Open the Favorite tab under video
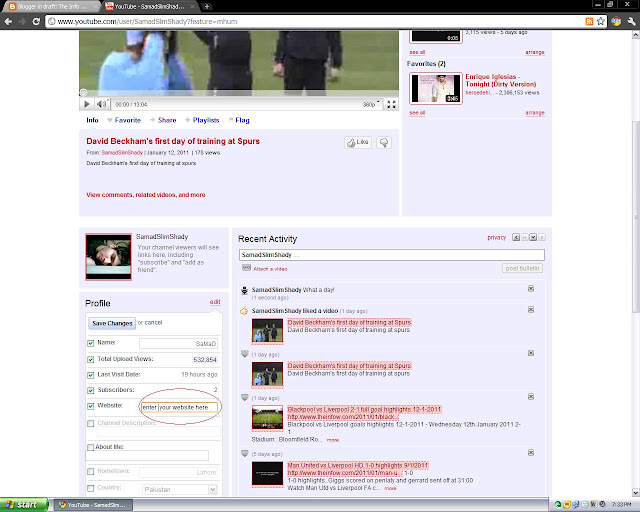The image size is (640, 512). click(x=124, y=120)
